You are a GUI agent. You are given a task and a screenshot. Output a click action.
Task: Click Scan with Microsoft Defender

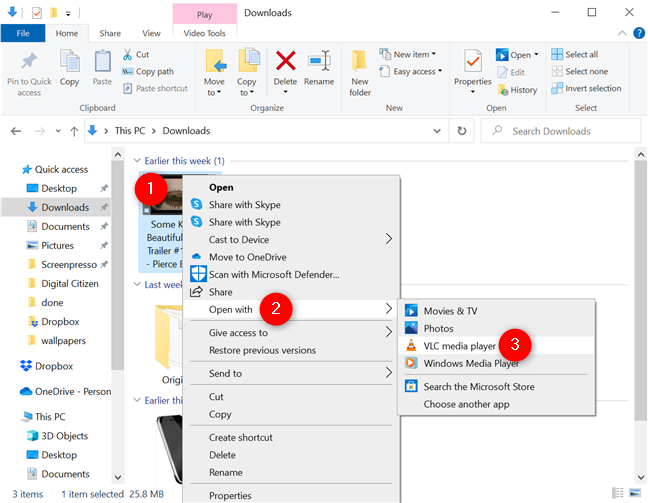[291, 274]
